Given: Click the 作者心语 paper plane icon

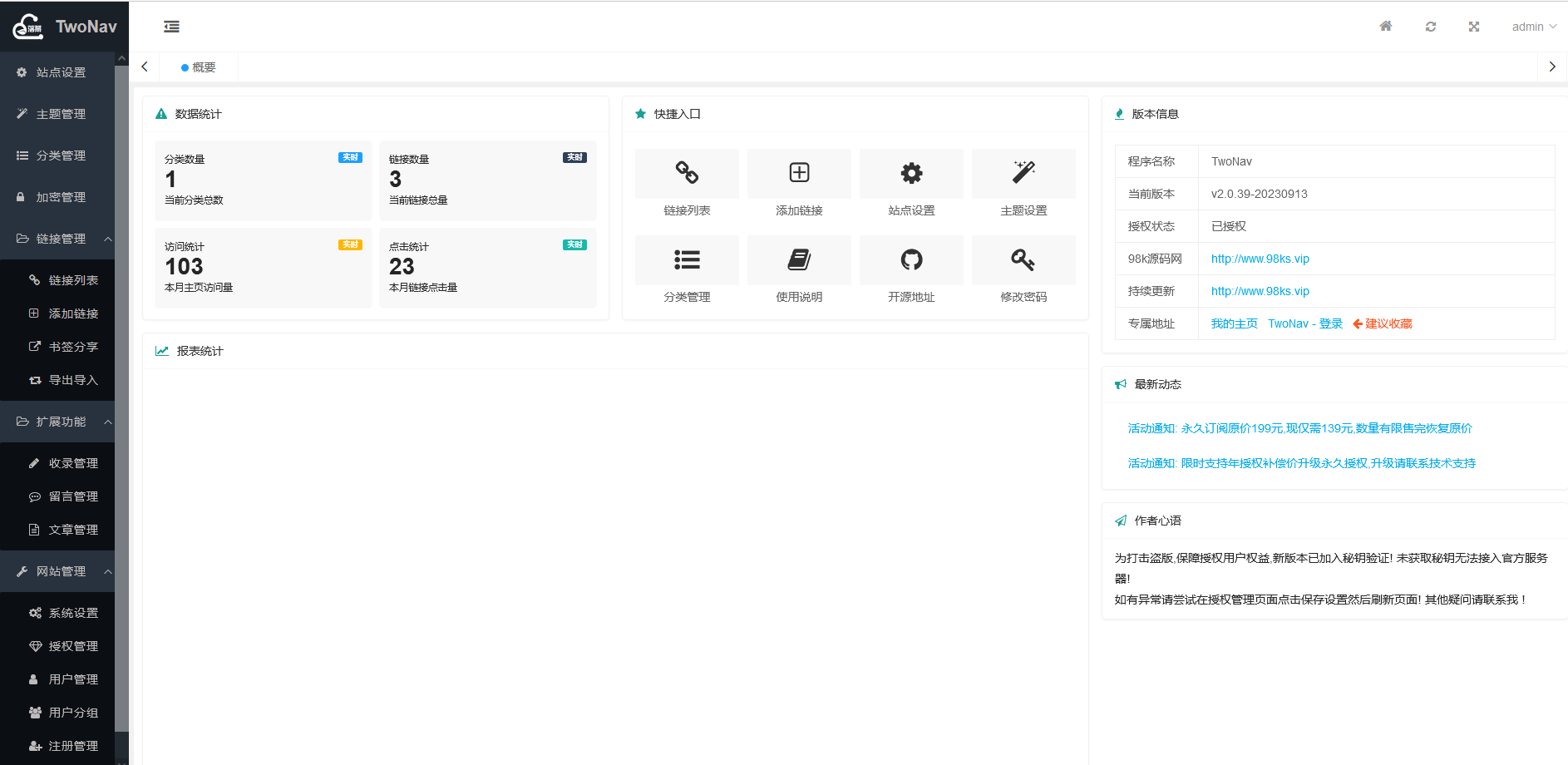Looking at the screenshot, I should coord(1121,521).
